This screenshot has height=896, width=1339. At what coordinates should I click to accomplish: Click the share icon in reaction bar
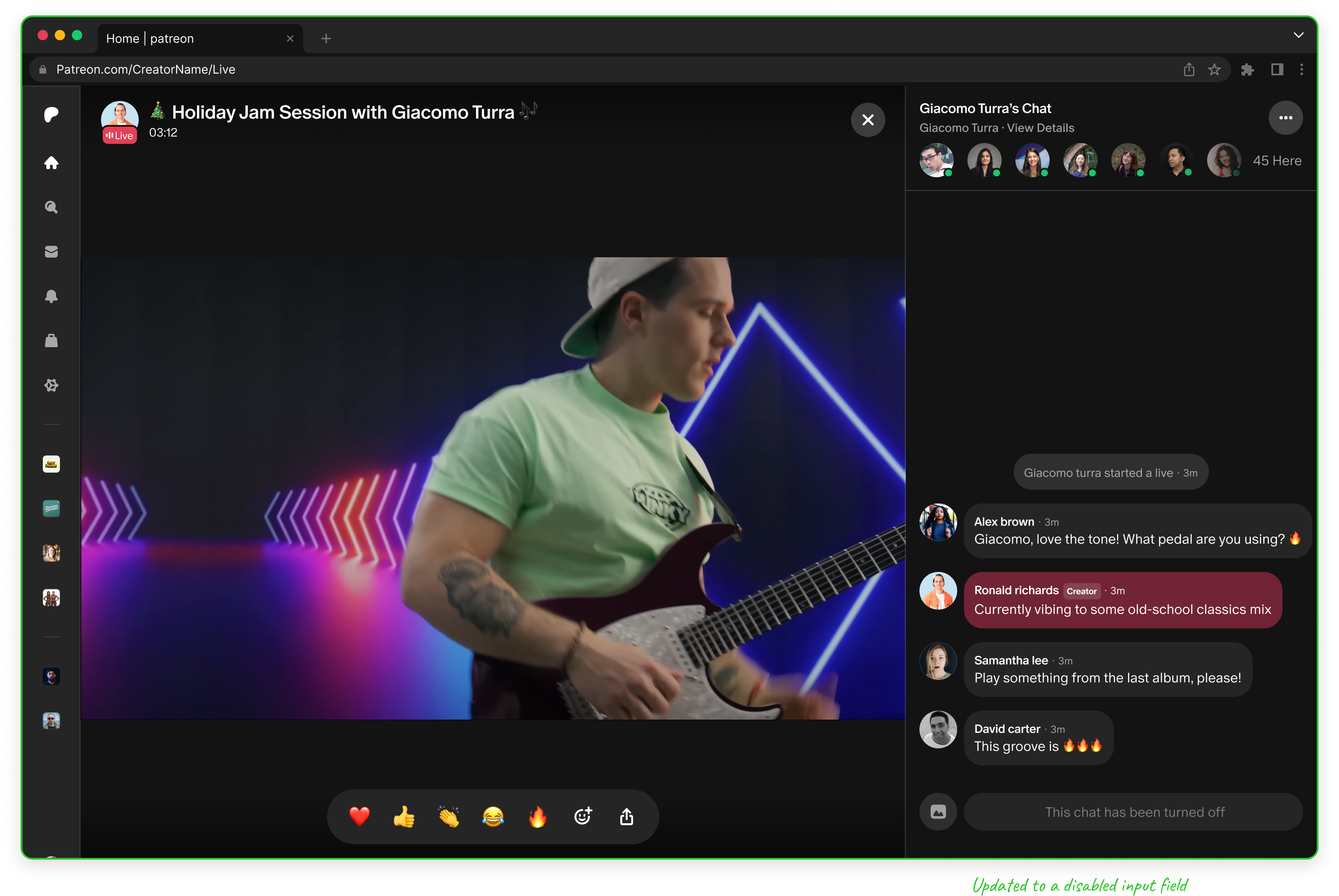(627, 816)
